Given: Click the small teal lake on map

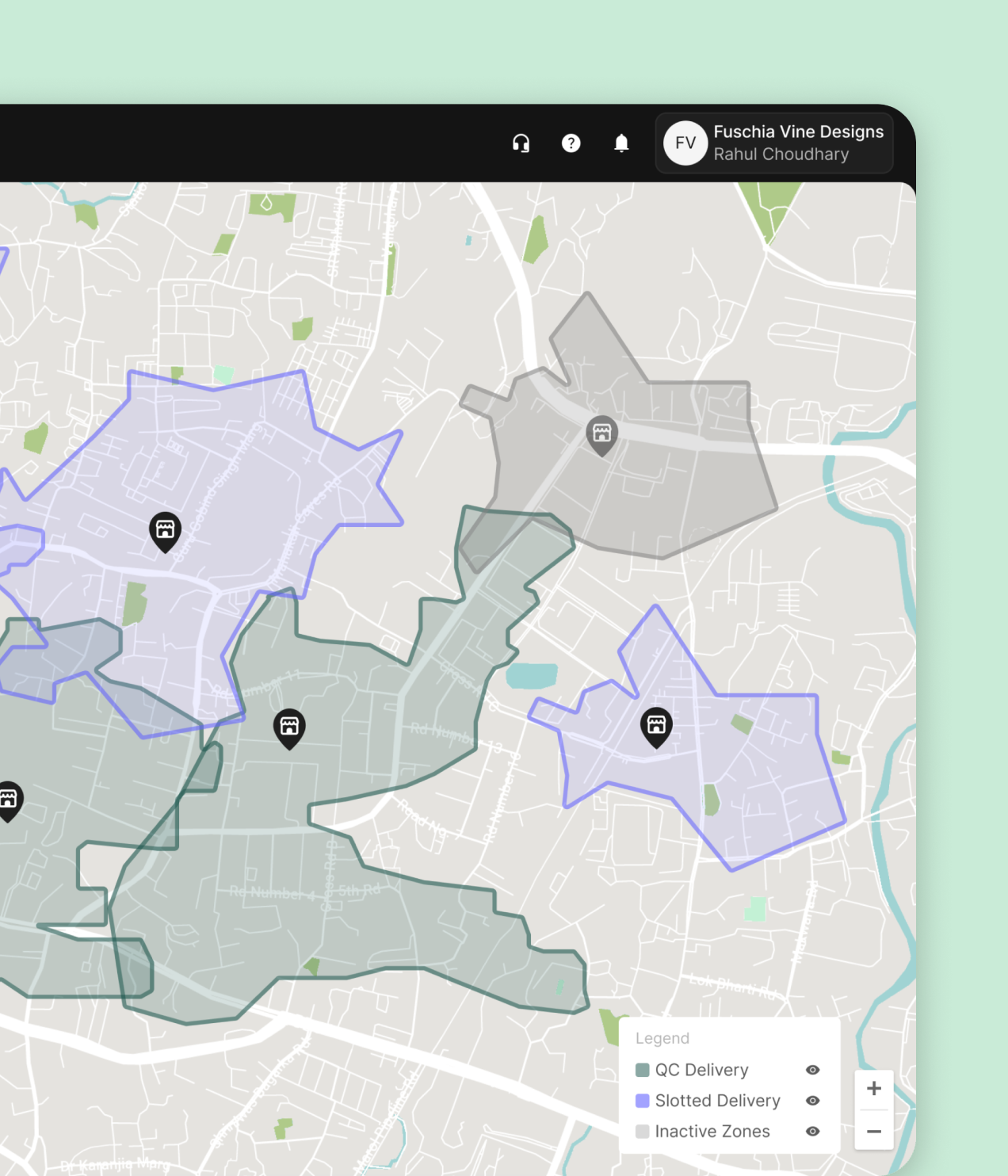Looking at the screenshot, I should click(531, 675).
